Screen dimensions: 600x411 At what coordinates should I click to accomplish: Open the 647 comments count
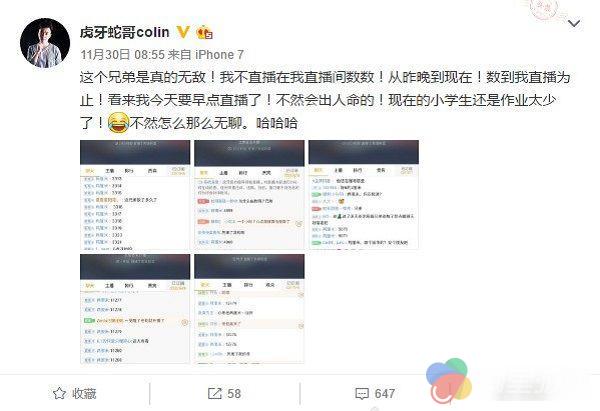click(x=385, y=393)
